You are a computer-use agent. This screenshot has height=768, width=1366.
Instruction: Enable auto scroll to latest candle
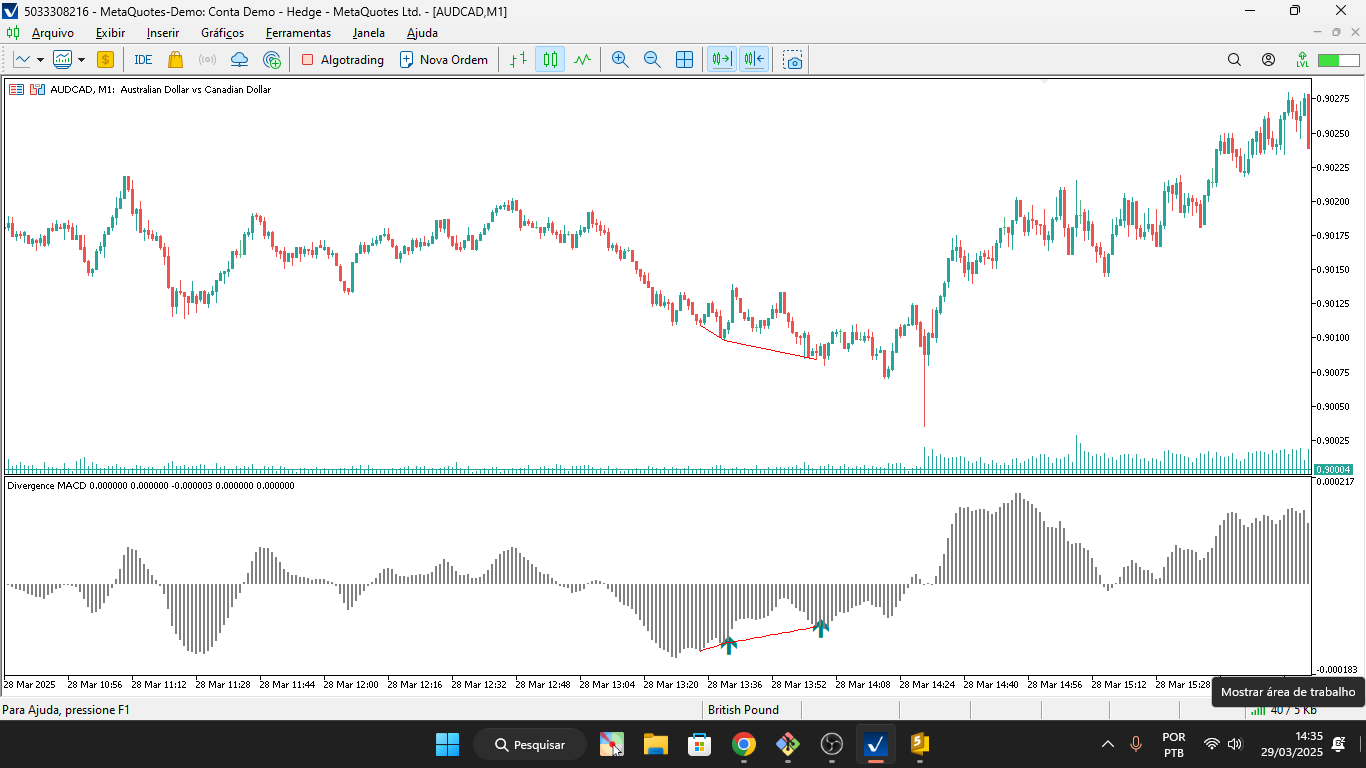[722, 59]
